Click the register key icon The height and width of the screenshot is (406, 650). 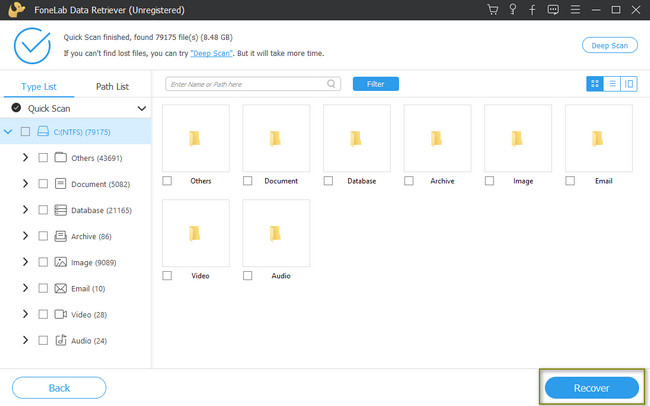coord(513,10)
